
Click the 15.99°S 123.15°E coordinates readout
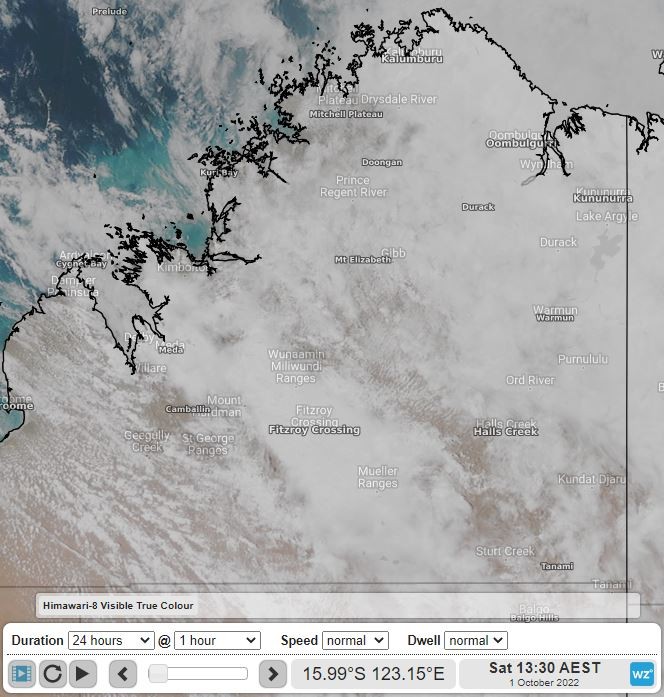pyautogui.click(x=373, y=673)
